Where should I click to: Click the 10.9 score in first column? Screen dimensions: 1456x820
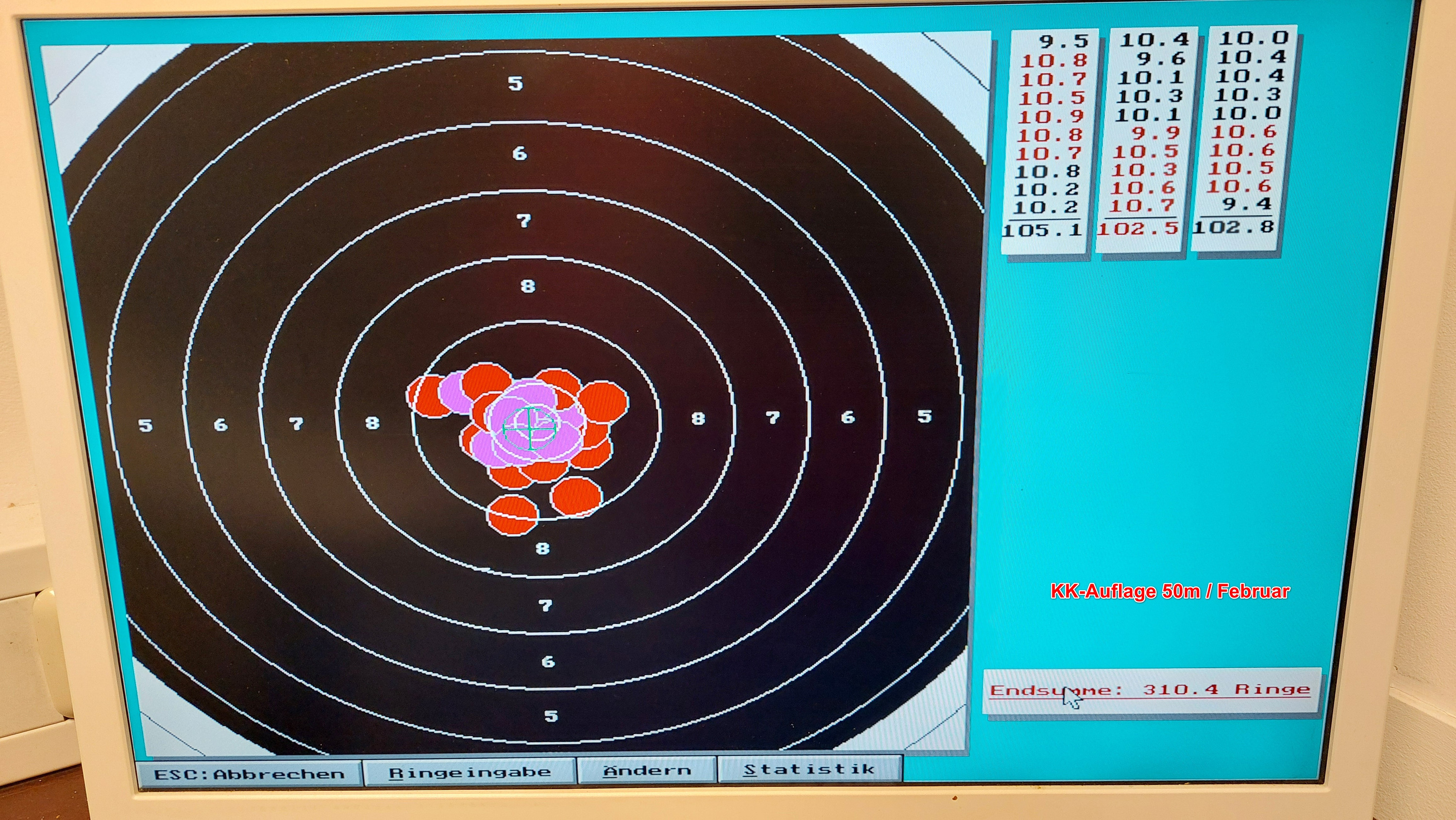[1051, 117]
